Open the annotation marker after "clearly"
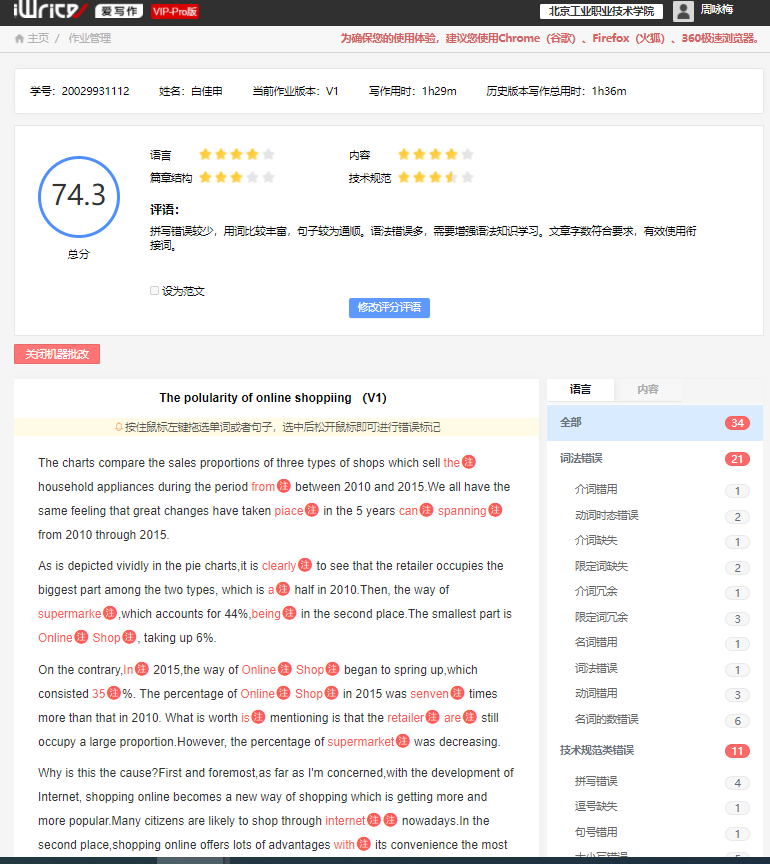This screenshot has height=864, width=770. [x=305, y=566]
